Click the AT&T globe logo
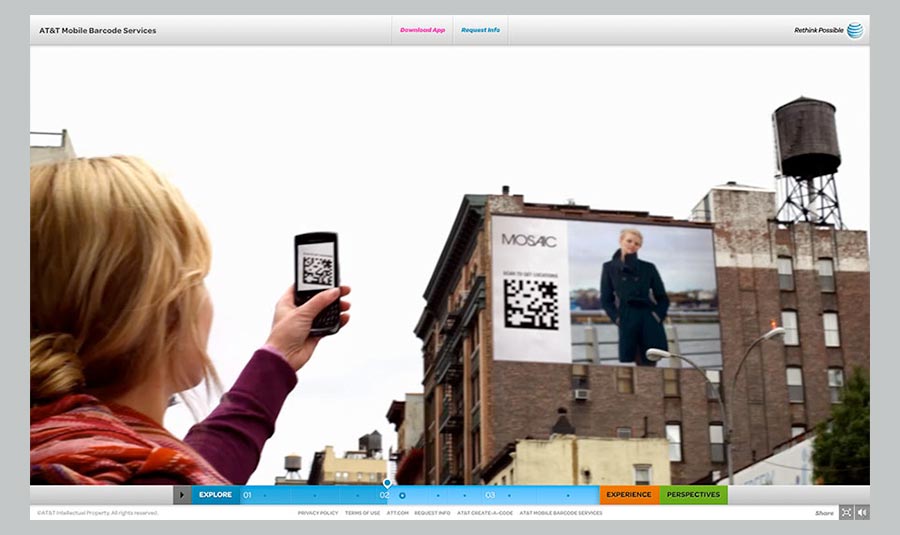 click(855, 30)
